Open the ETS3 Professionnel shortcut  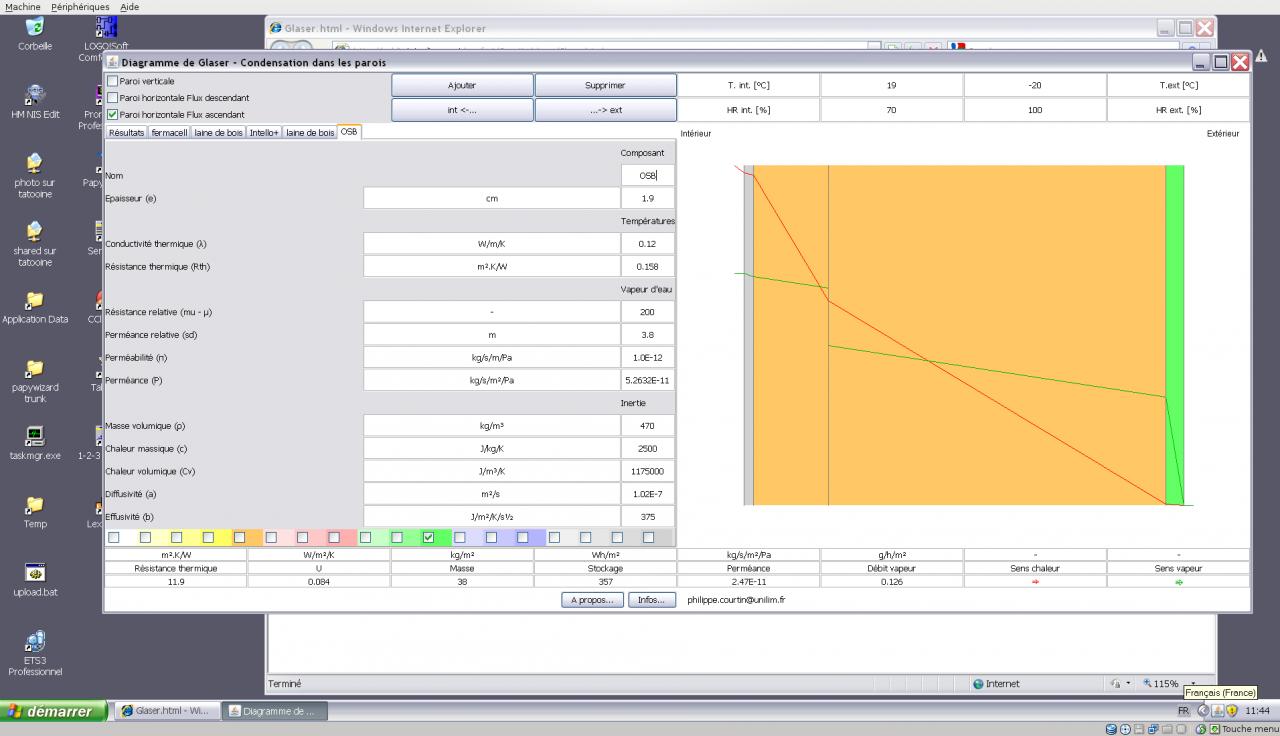tap(35, 642)
